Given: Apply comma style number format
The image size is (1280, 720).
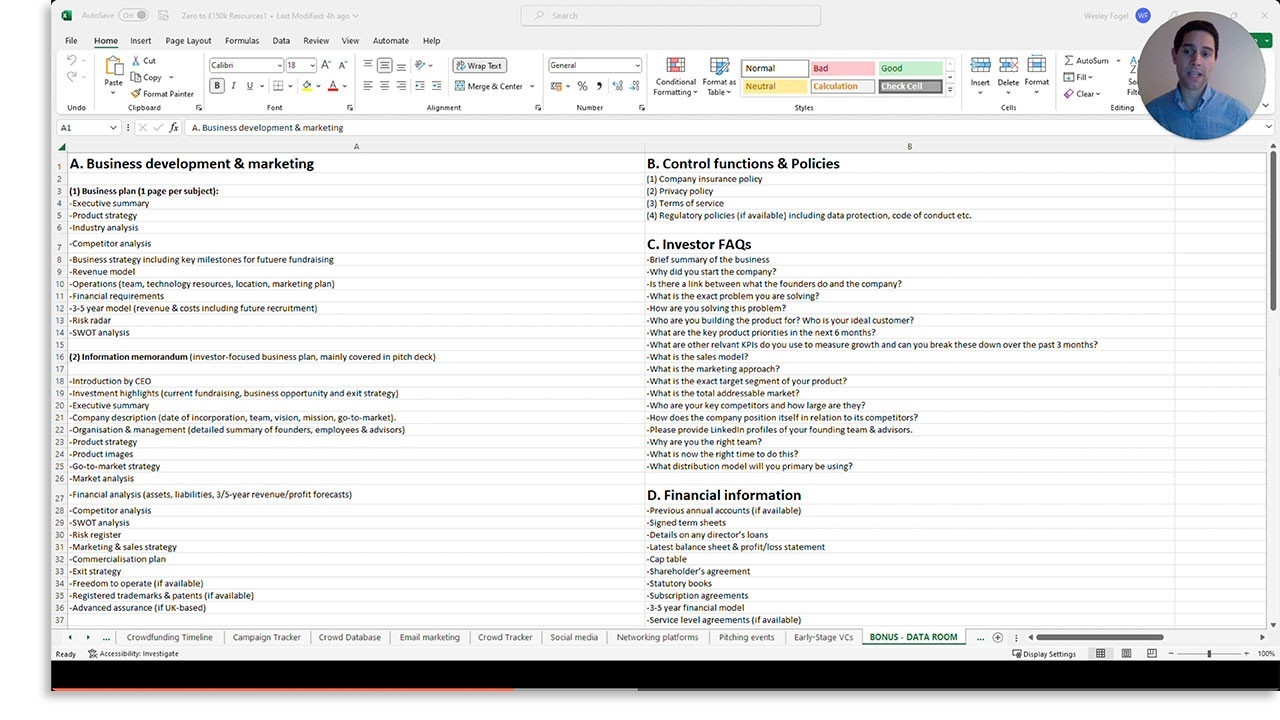Looking at the screenshot, I should coord(598,86).
